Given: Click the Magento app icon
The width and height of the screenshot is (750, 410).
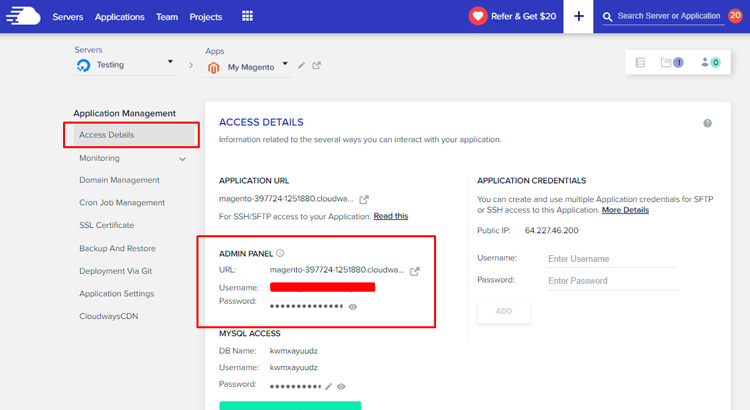Looking at the screenshot, I should [213, 67].
